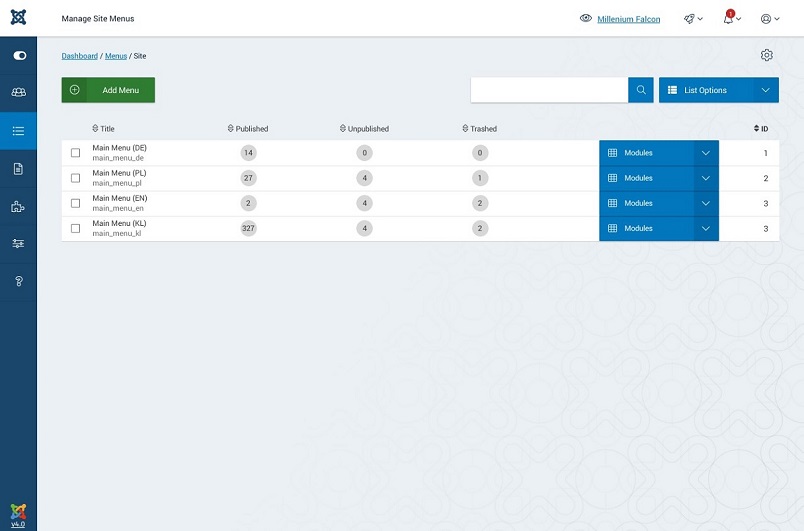
Task: Open the Help question mark sidebar icon
Action: click(x=18, y=282)
